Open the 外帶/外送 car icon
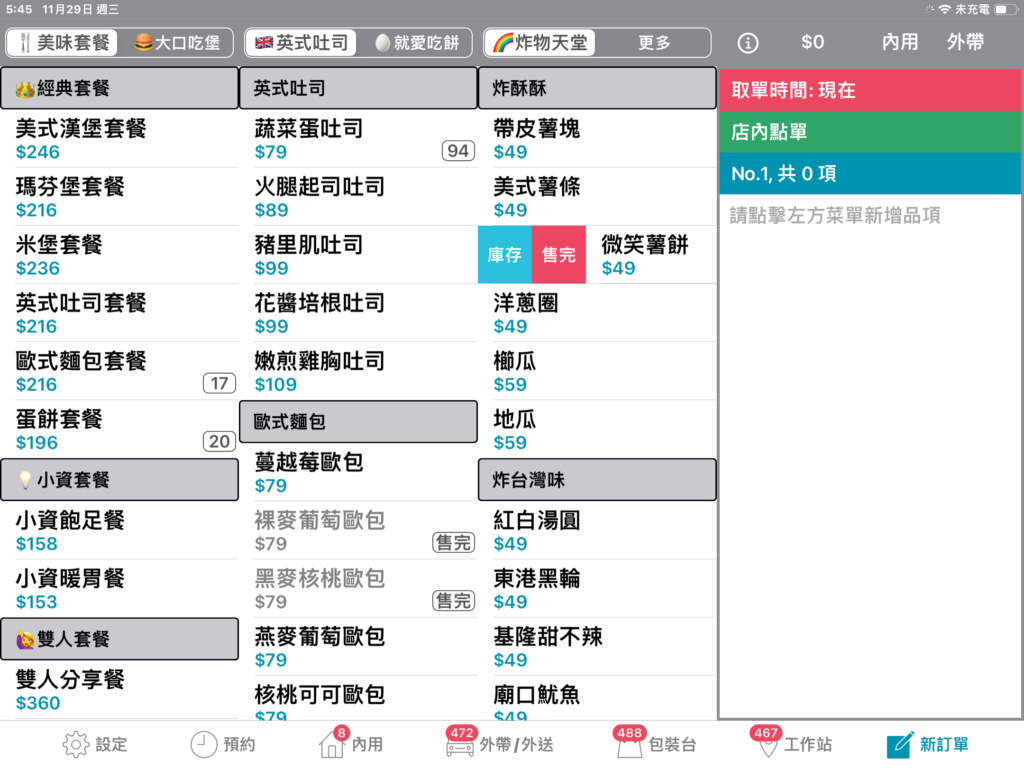 [x=460, y=746]
